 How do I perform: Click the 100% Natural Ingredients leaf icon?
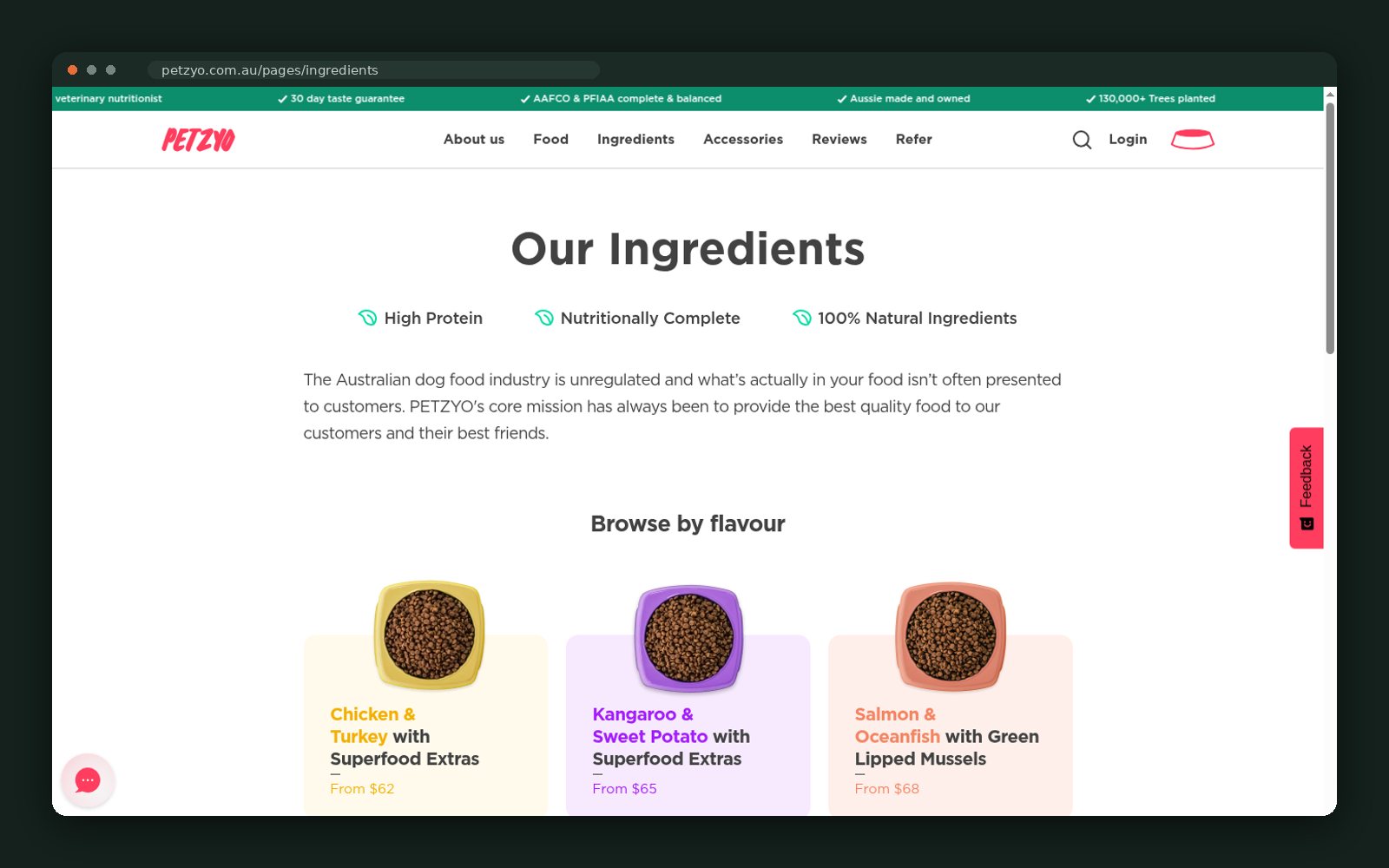pos(802,318)
